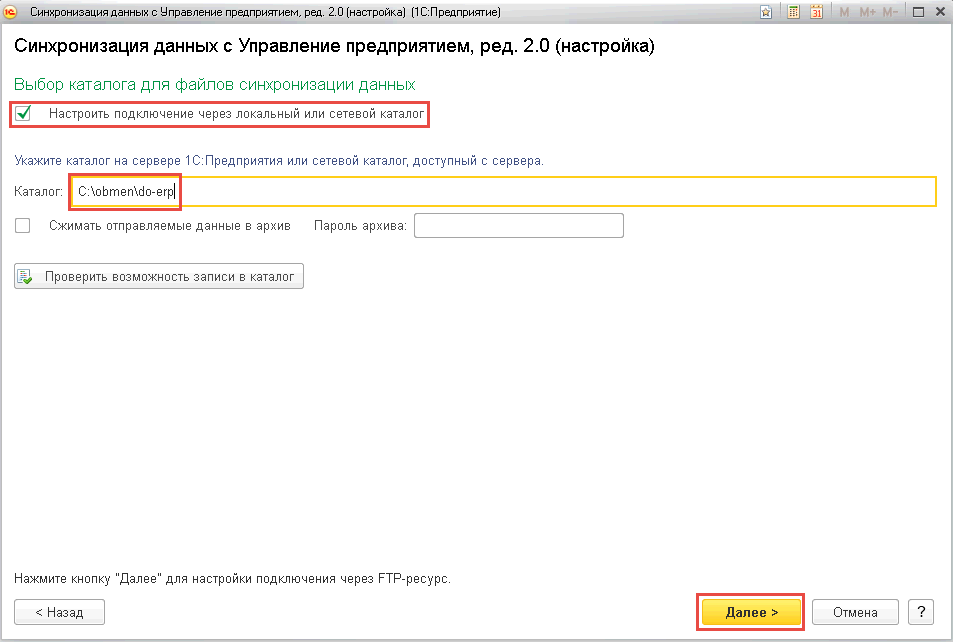Close the synchronization settings window
Image resolution: width=953 pixels, height=642 pixels.
click(x=940, y=12)
